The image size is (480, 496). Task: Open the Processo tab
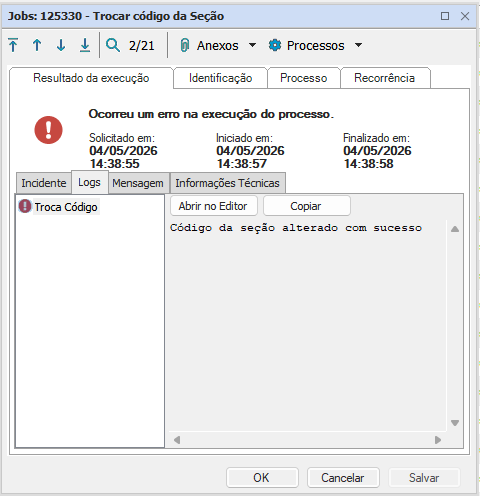303,78
